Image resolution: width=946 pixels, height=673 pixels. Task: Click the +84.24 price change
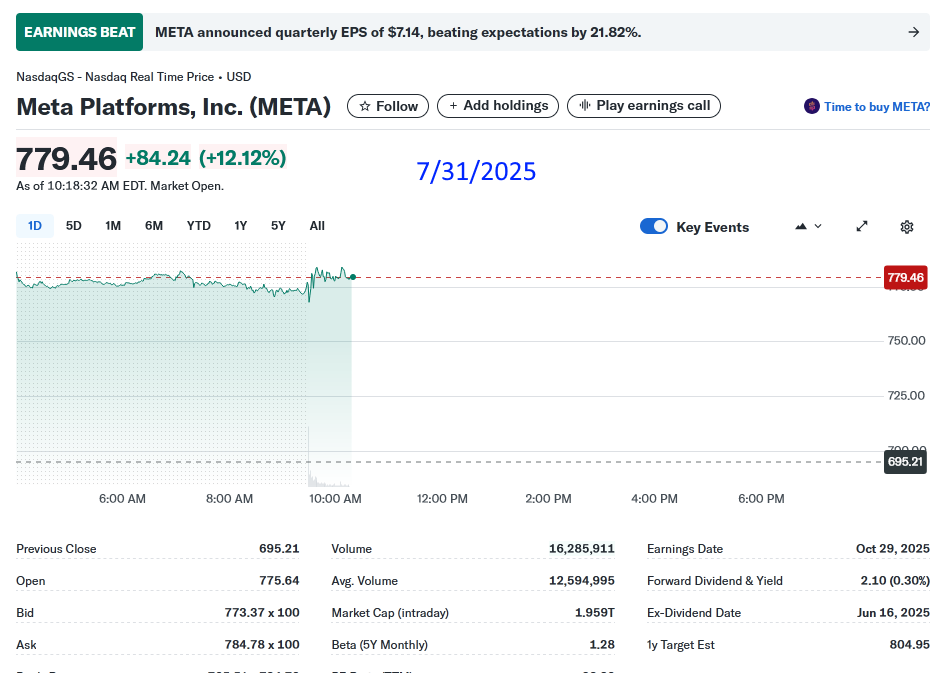coord(157,158)
